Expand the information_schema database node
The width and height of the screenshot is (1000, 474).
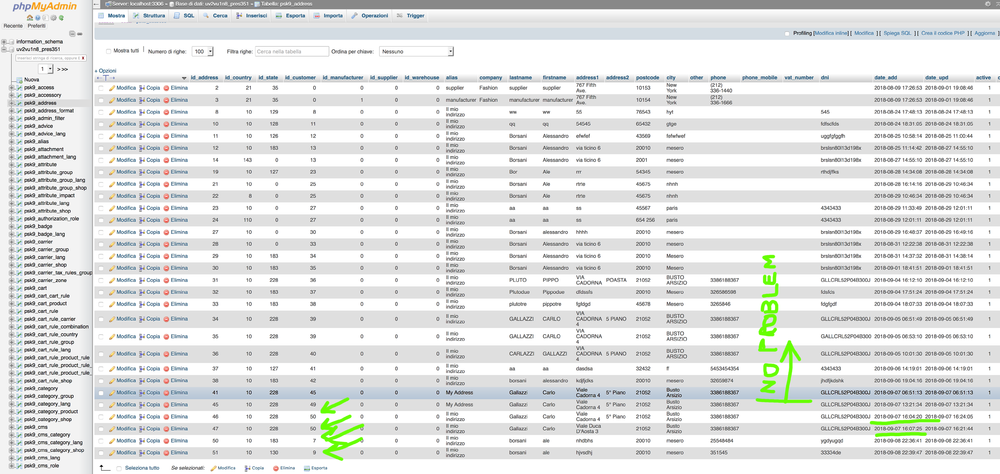click(4, 42)
